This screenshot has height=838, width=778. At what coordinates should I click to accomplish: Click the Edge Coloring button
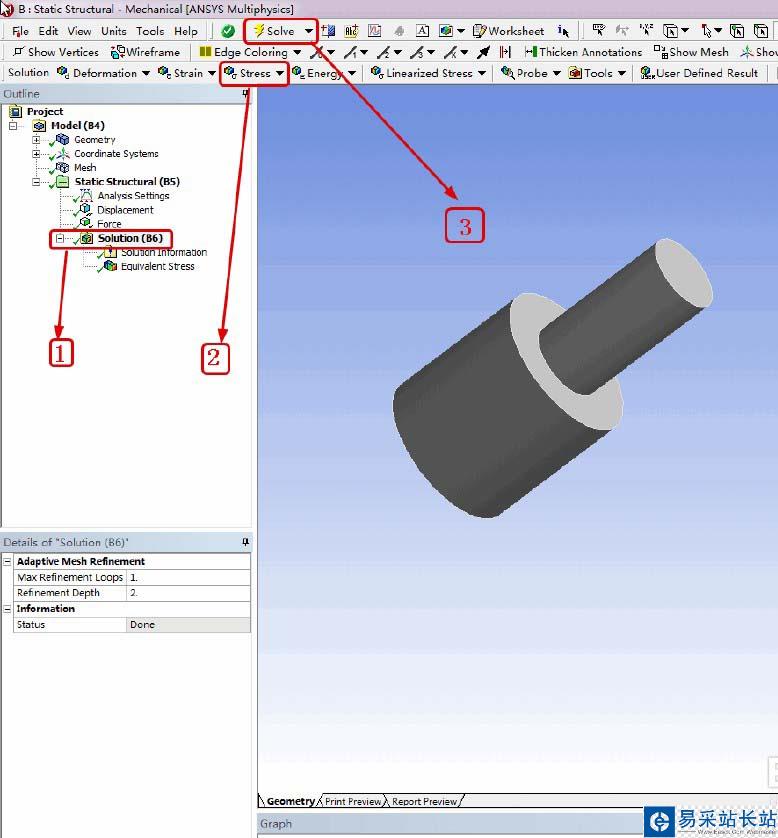tap(243, 52)
